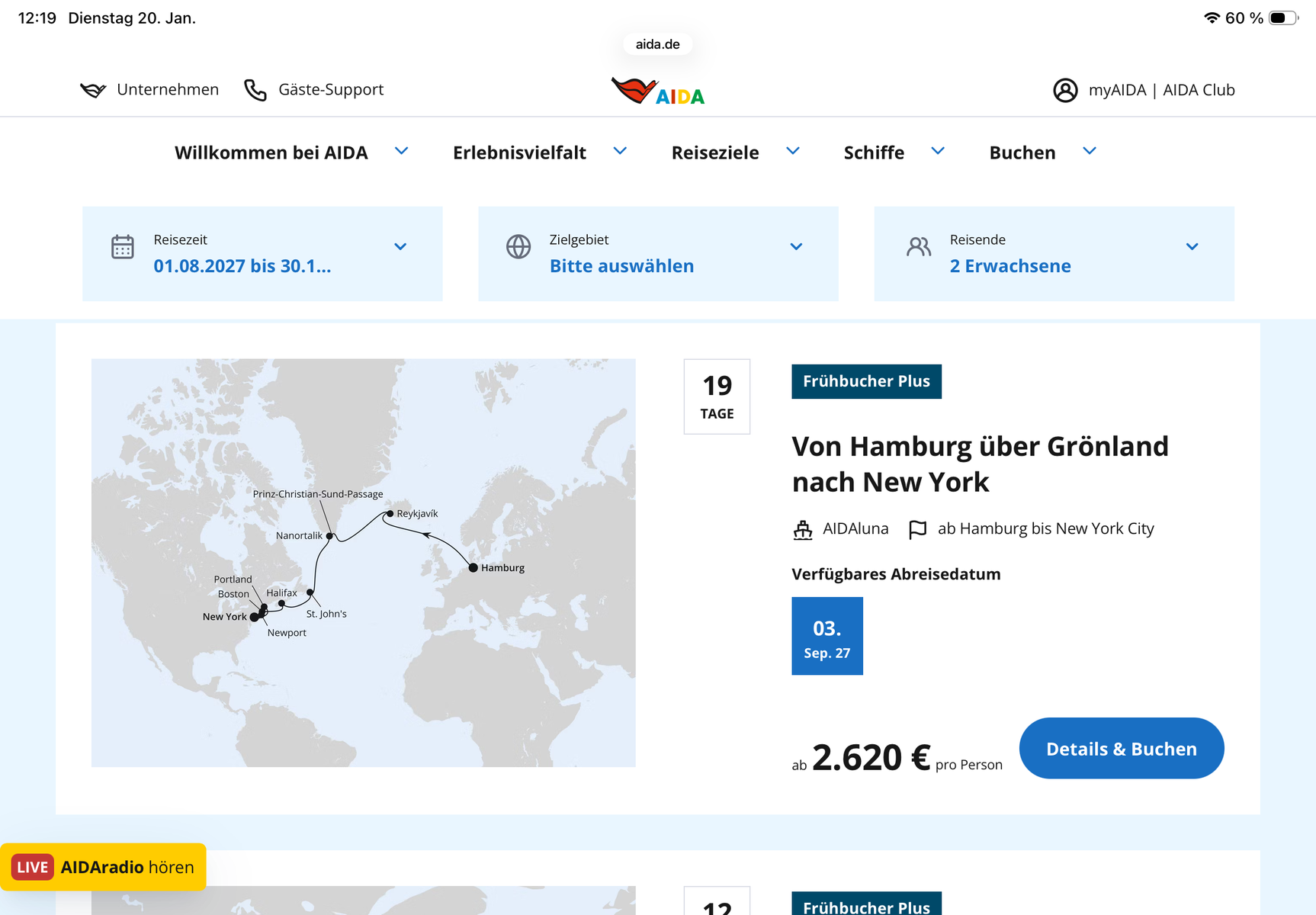This screenshot has width=1316, height=915.
Task: Open the Von Hamburg über Grönland cruise title
Action: point(980,464)
